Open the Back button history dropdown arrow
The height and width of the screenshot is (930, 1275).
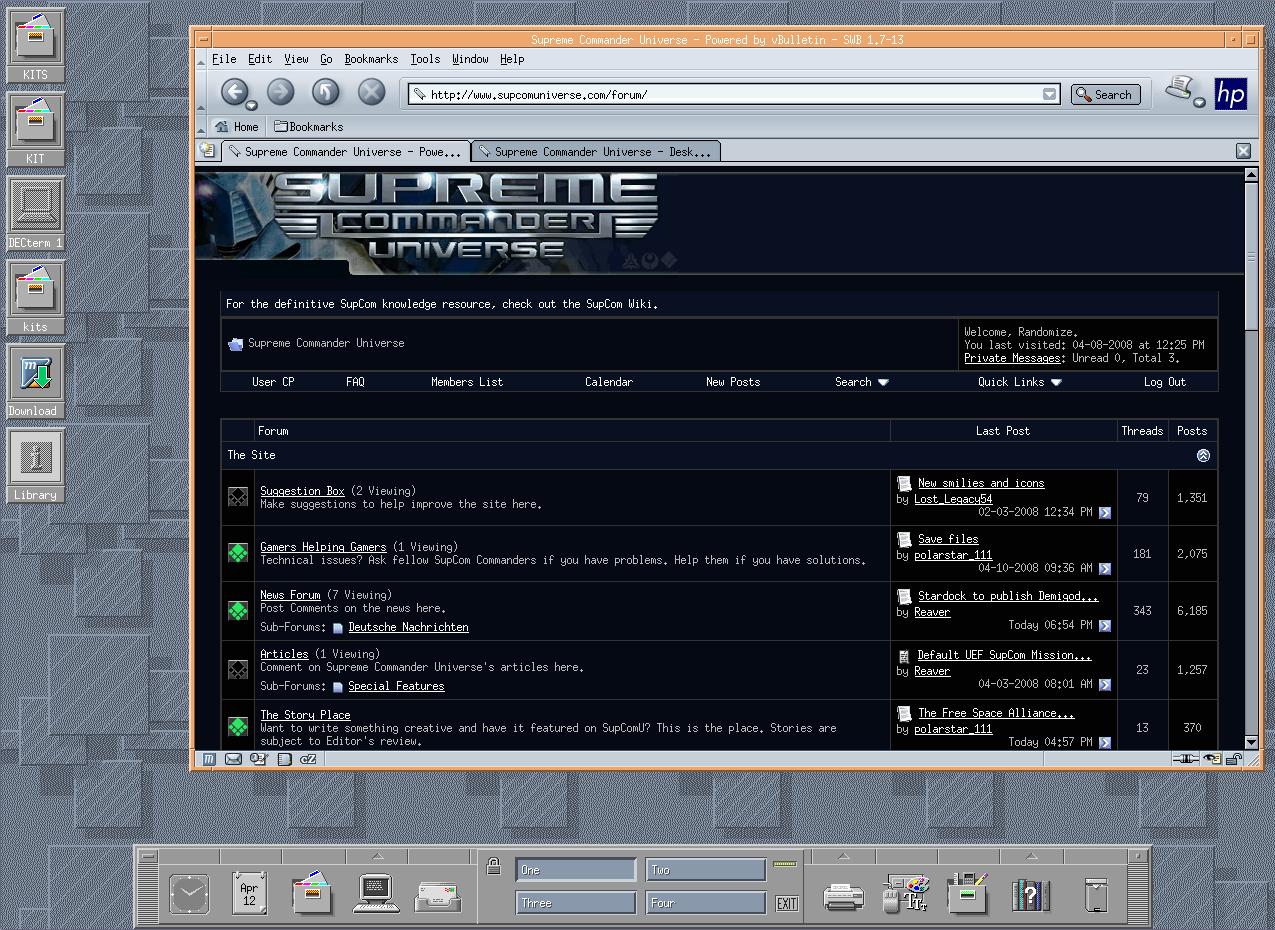tap(251, 106)
